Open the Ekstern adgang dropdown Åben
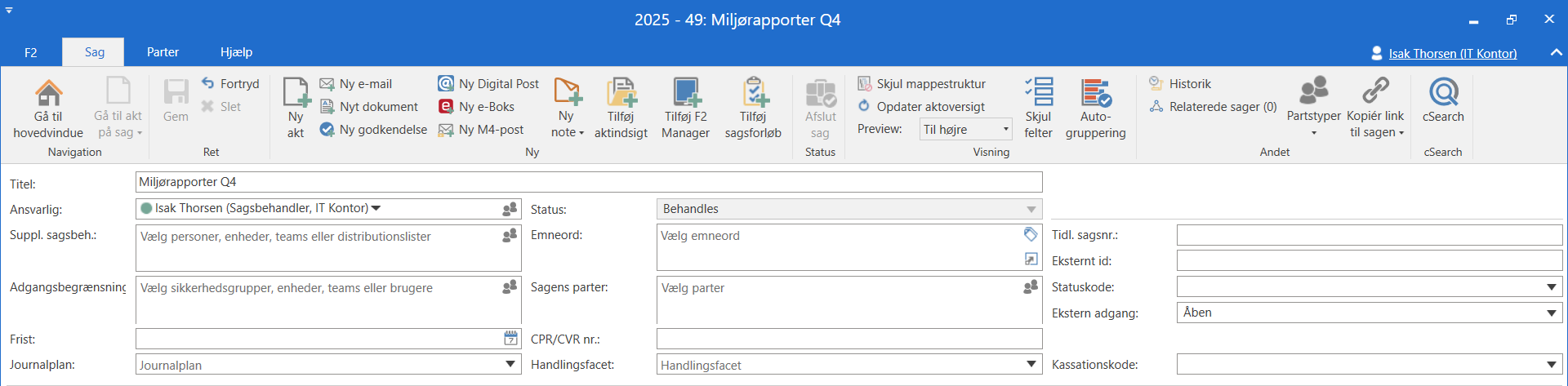 pos(1370,313)
